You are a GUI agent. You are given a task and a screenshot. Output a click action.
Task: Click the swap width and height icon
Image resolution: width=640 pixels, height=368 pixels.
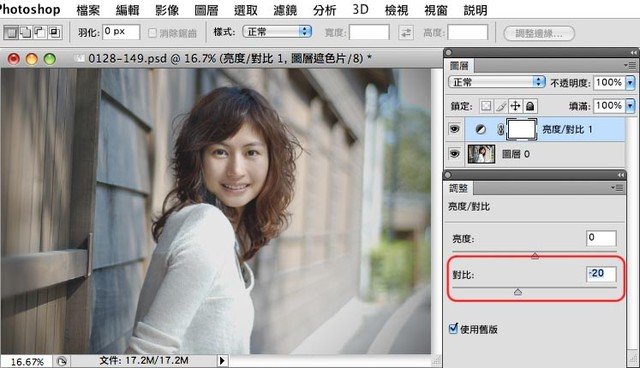[x=406, y=33]
